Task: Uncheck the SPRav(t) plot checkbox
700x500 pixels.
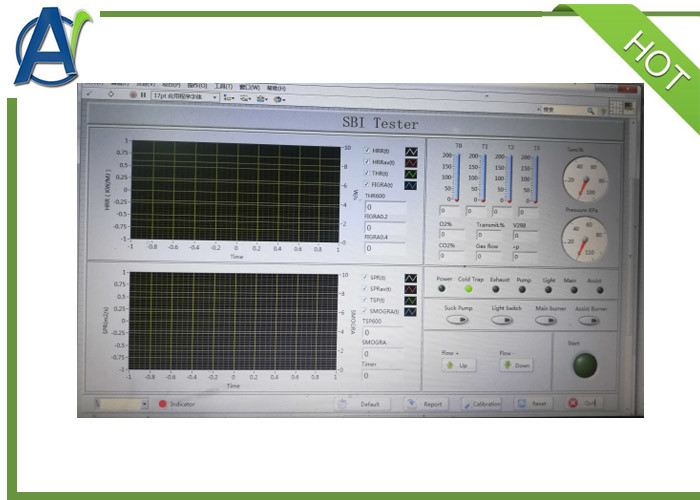Action: (367, 289)
